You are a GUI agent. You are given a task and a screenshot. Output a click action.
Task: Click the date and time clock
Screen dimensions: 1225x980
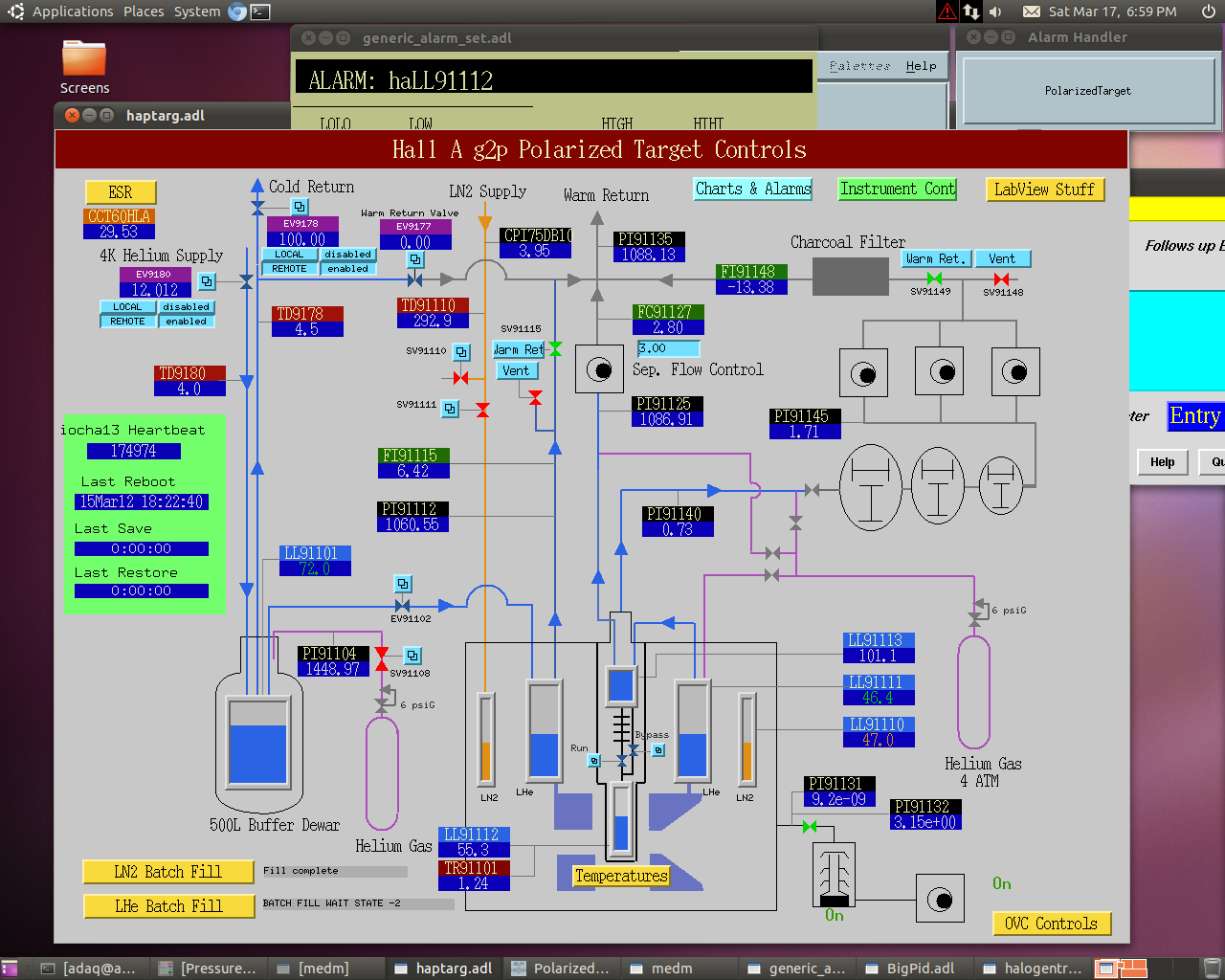coord(1112,11)
